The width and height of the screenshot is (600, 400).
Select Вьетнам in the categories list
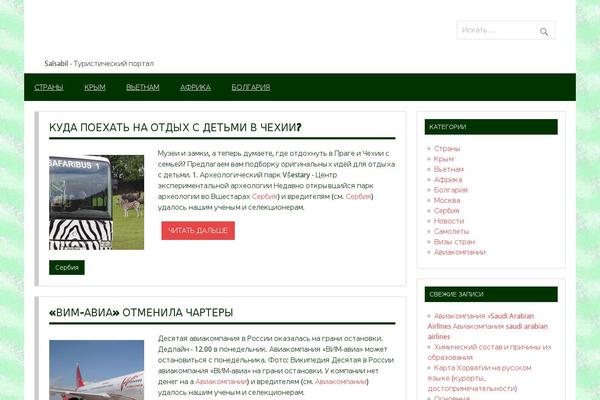(x=448, y=169)
